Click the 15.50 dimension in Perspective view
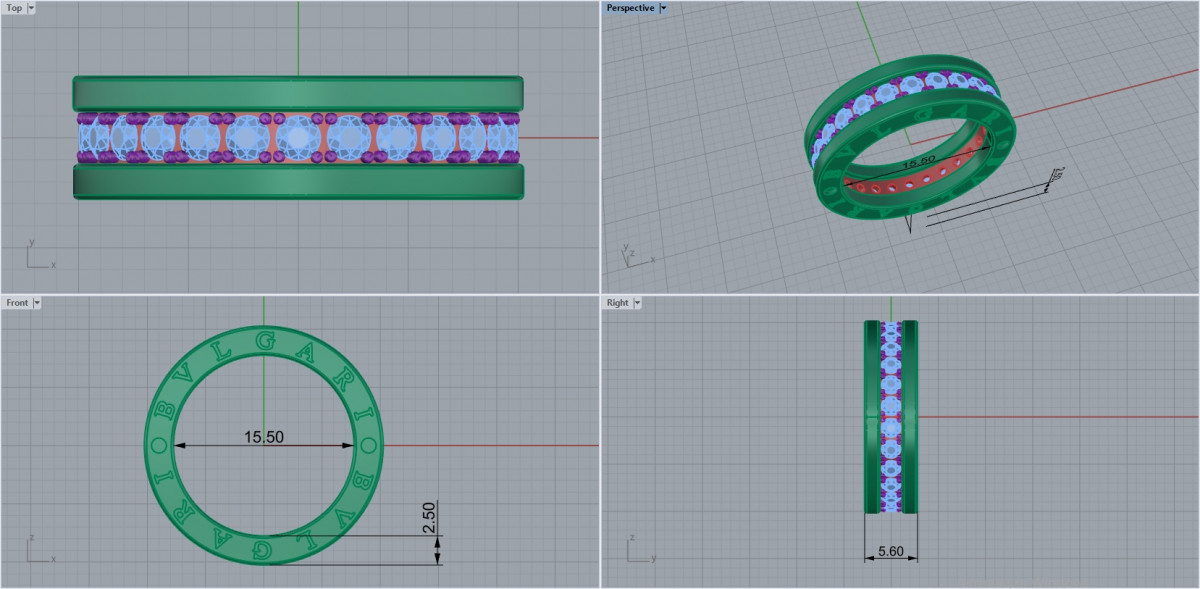The height and width of the screenshot is (589, 1200). click(x=919, y=160)
